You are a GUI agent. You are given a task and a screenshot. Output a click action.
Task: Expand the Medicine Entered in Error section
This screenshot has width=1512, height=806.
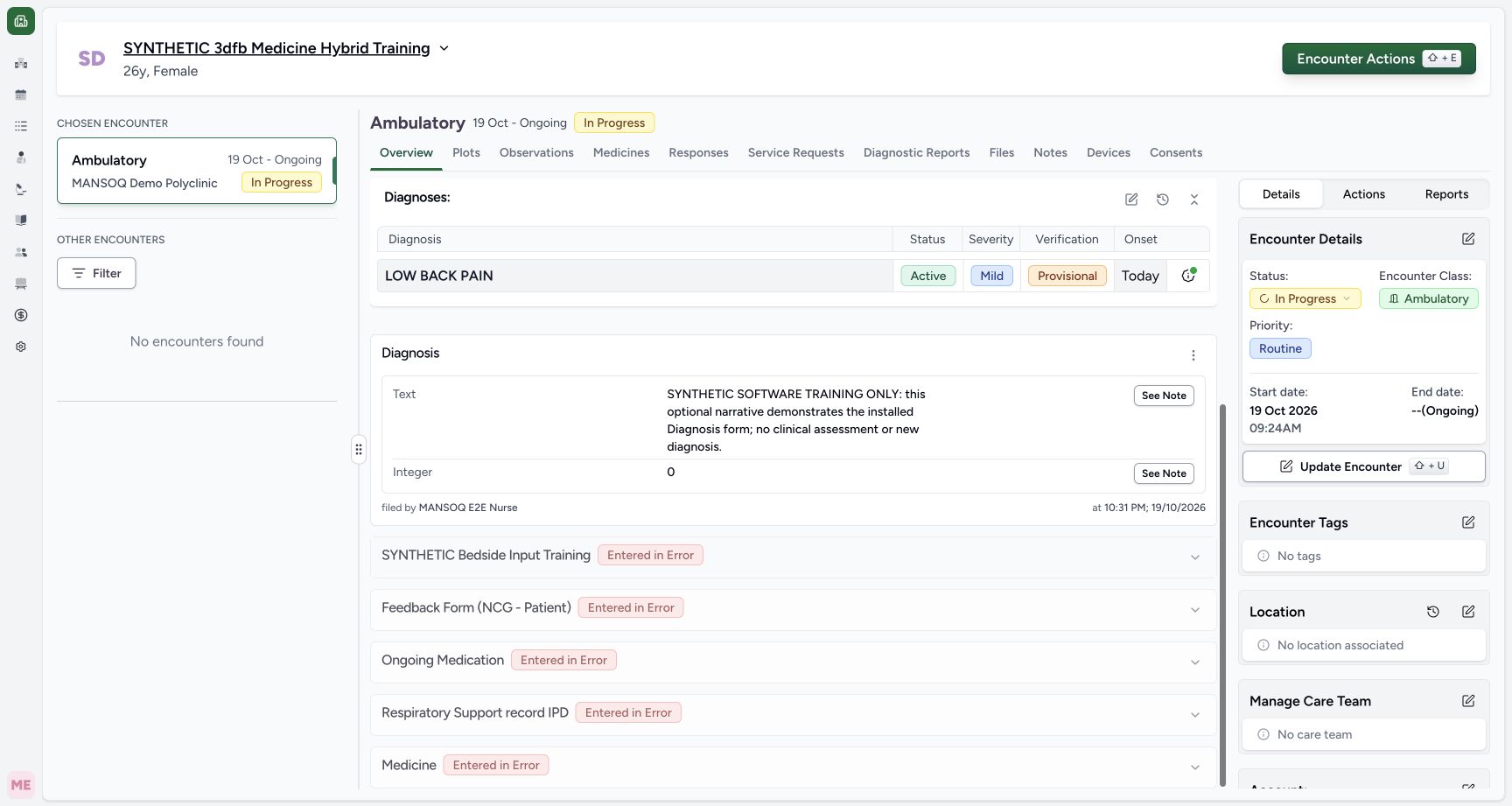point(793,767)
